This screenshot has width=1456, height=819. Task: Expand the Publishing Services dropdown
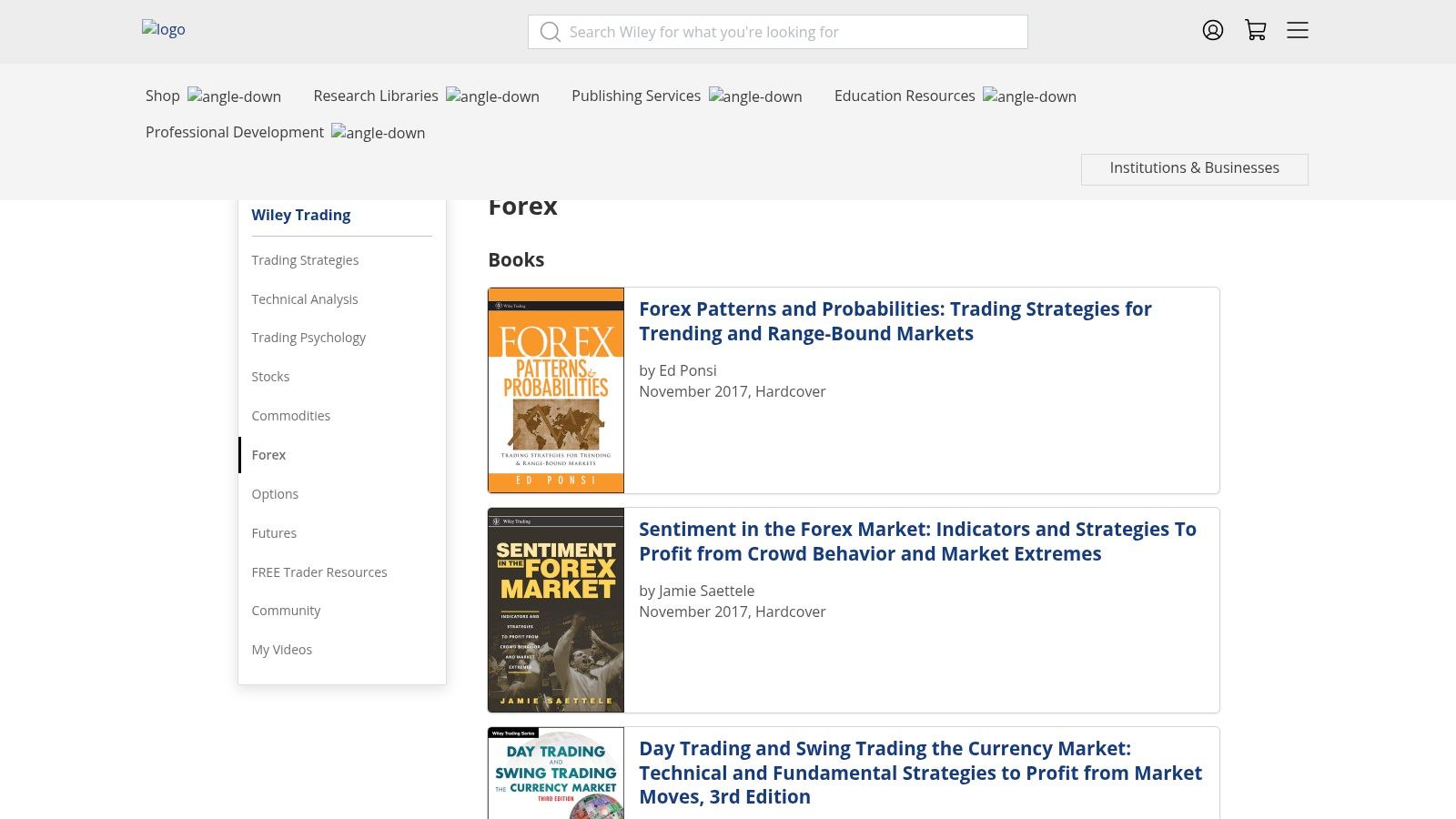click(686, 96)
